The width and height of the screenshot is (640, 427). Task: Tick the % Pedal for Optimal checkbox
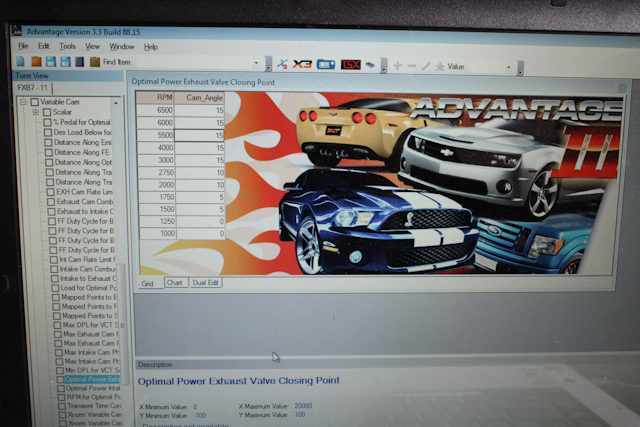point(47,122)
